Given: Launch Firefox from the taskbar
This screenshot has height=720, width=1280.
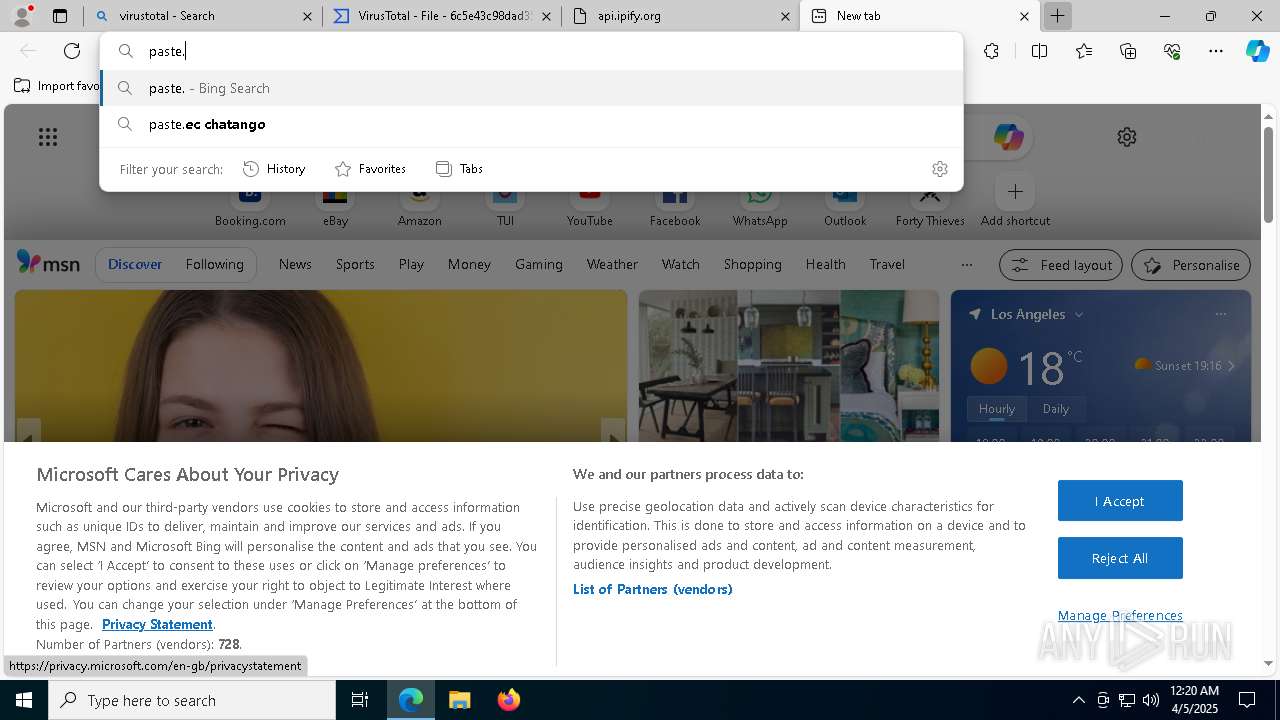Looking at the screenshot, I should (x=508, y=700).
